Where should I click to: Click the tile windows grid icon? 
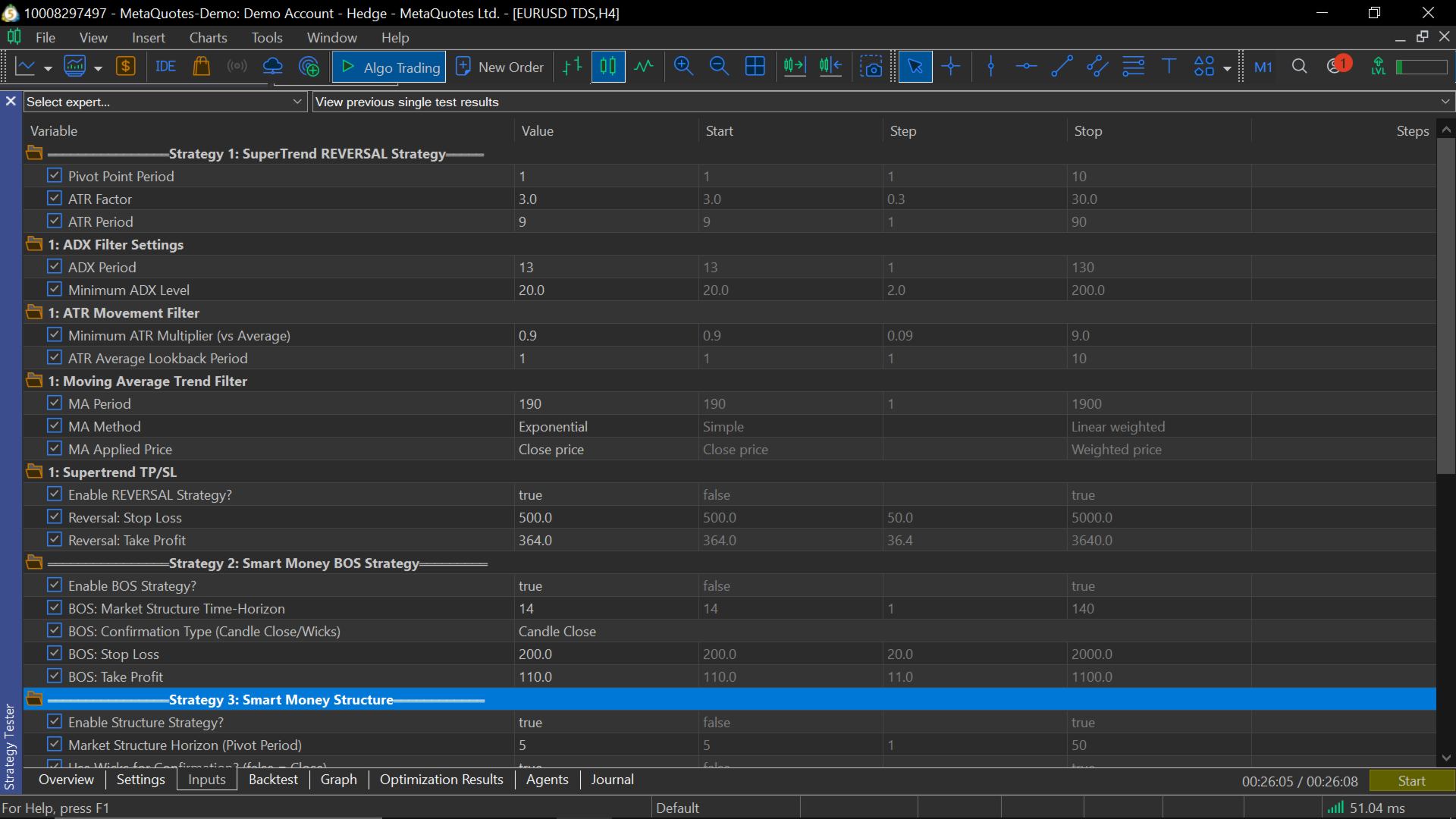pos(755,67)
